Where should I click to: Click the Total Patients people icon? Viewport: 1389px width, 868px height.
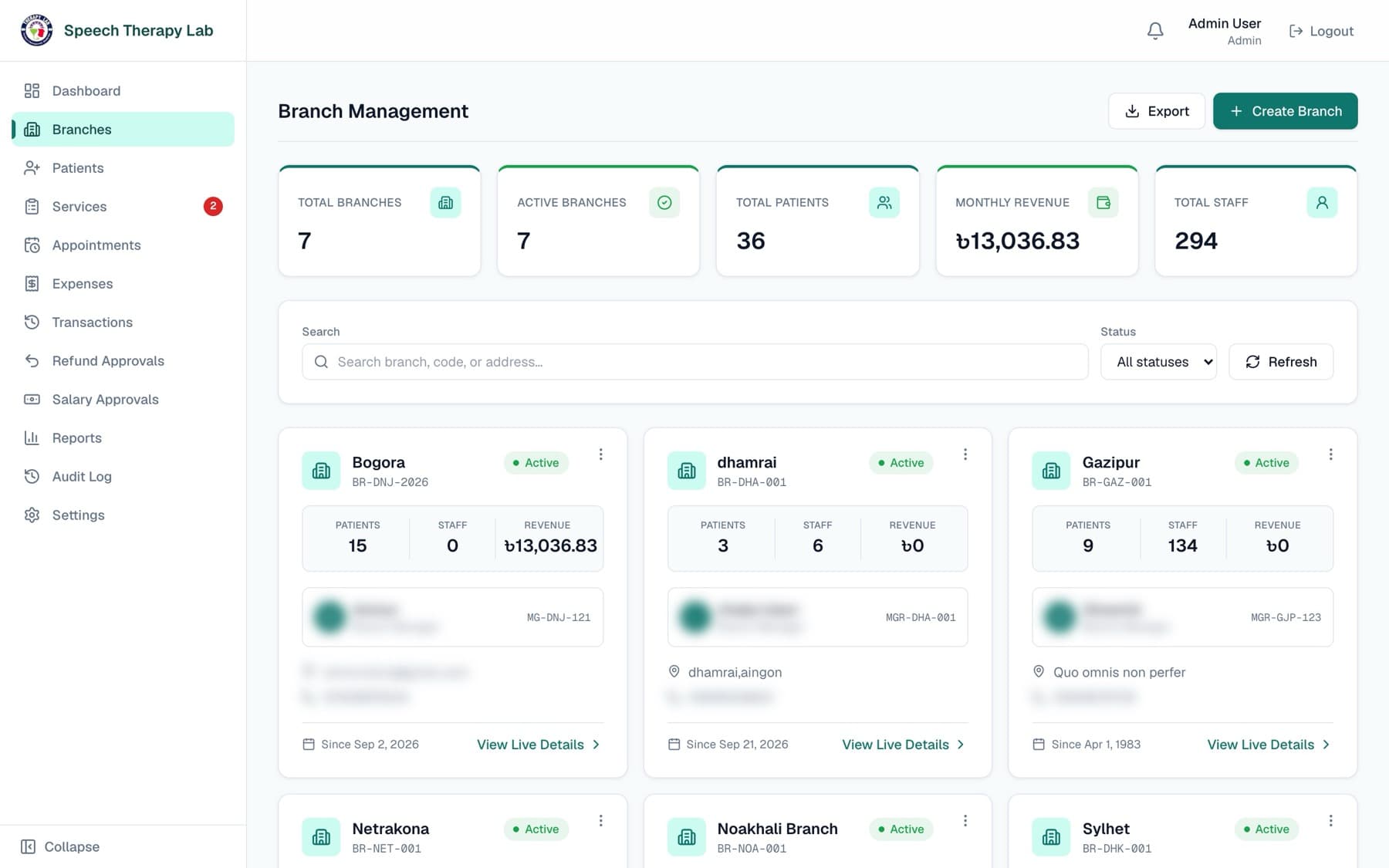884,202
